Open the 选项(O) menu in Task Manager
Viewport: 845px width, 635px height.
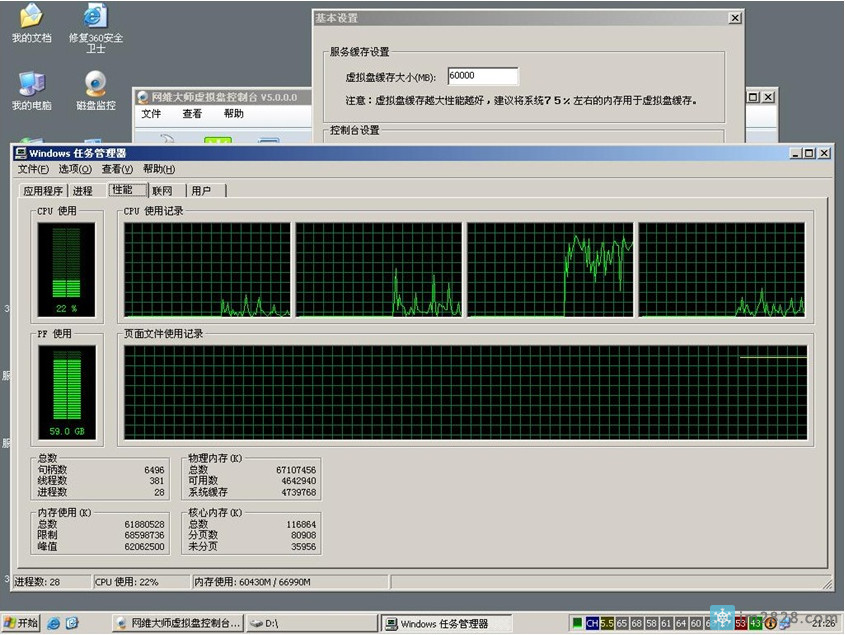pyautogui.click(x=75, y=169)
